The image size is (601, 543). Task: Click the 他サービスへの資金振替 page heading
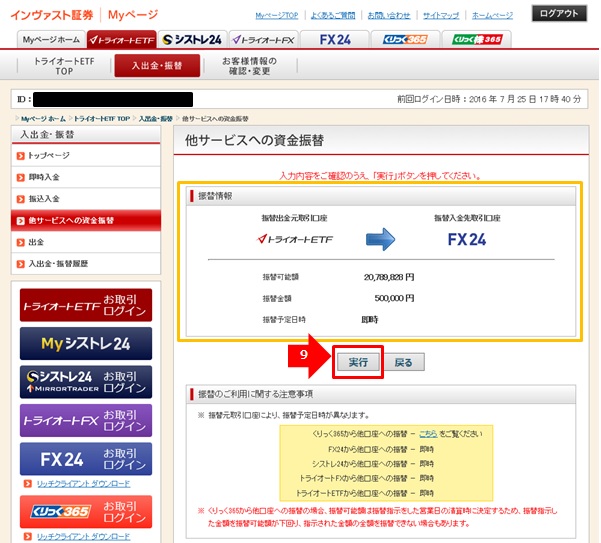pyautogui.click(x=255, y=140)
